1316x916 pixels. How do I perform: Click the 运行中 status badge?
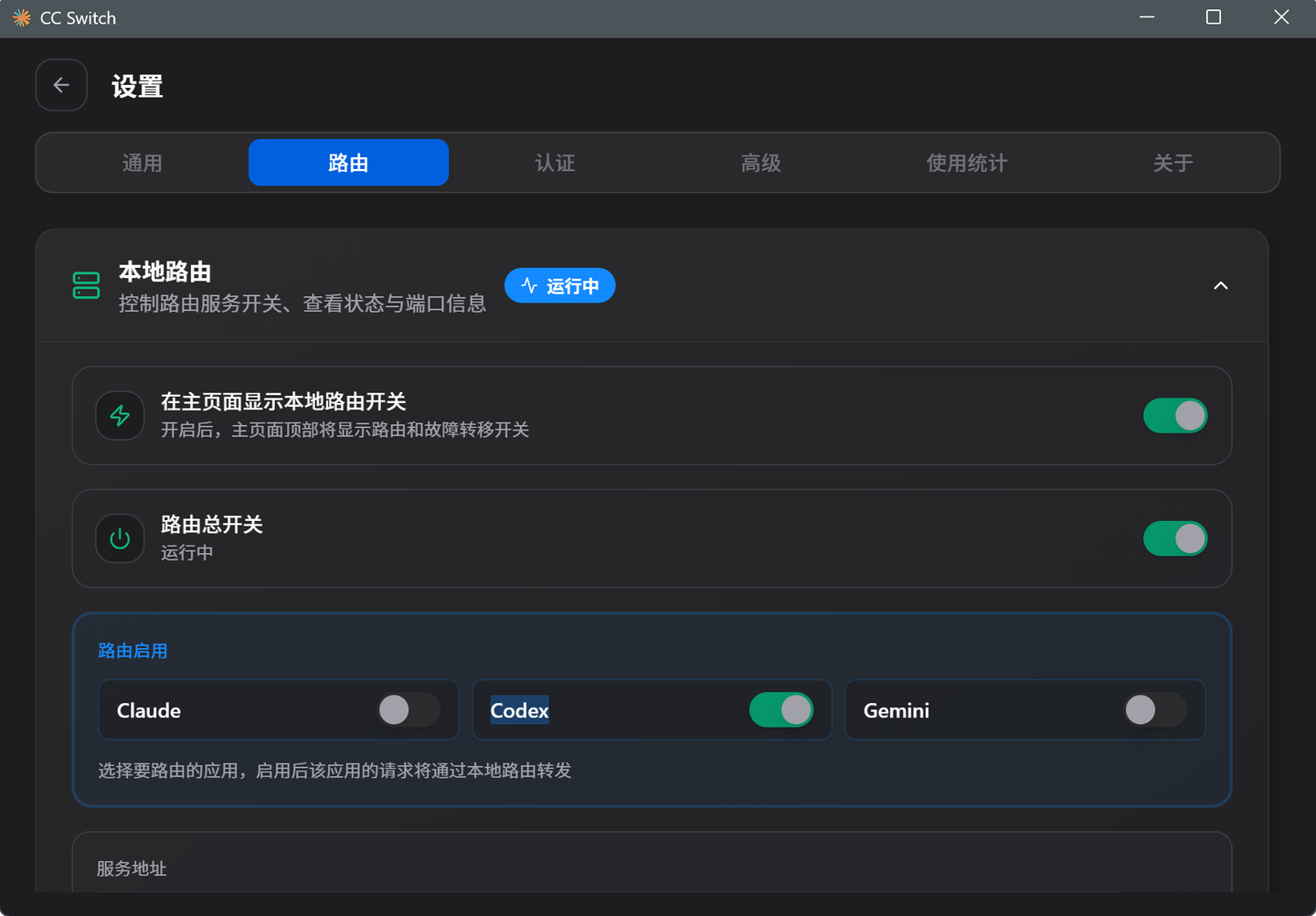pyautogui.click(x=560, y=286)
